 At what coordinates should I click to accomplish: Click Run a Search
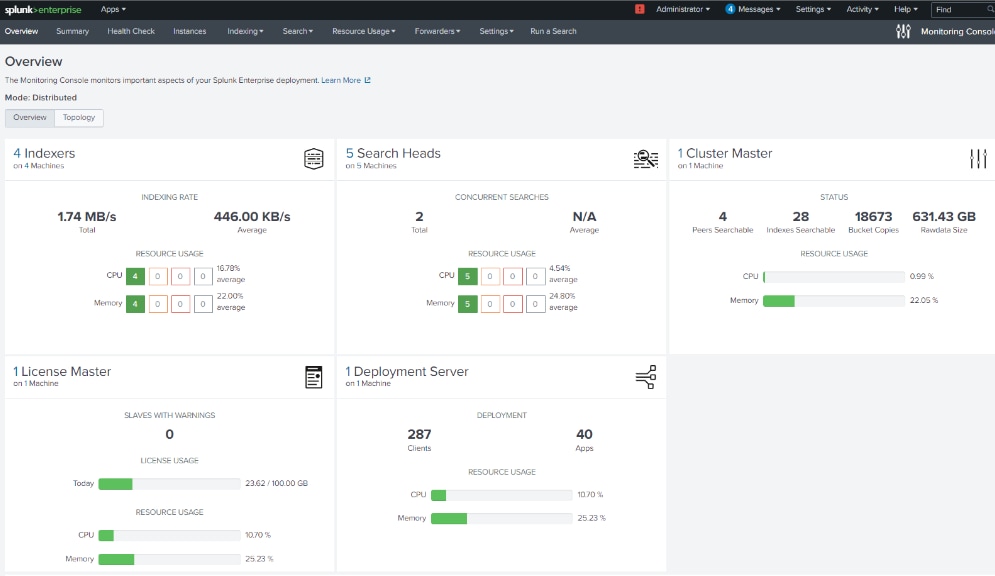553,31
